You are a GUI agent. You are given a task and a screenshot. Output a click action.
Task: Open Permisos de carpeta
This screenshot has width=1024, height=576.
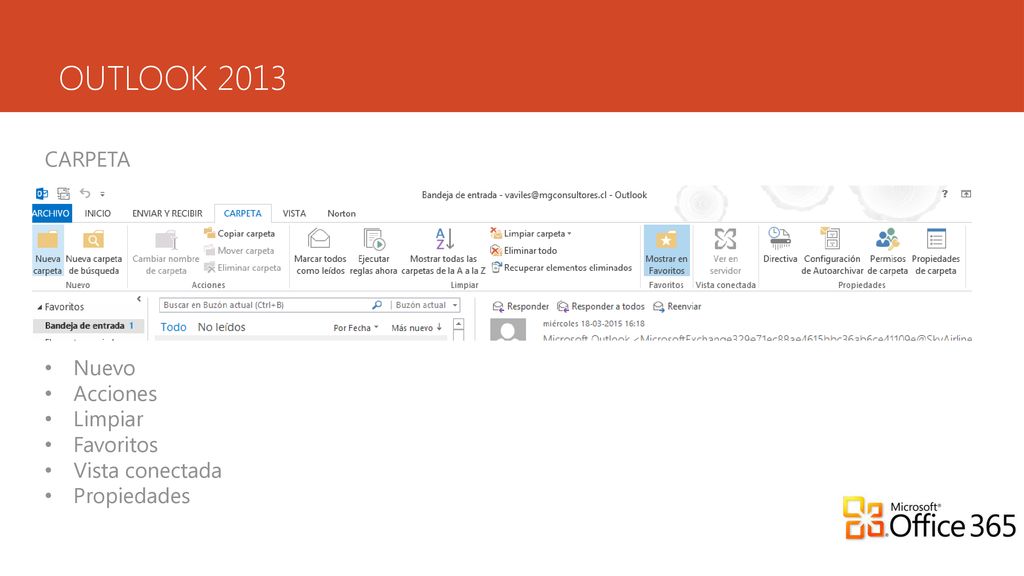tap(888, 251)
